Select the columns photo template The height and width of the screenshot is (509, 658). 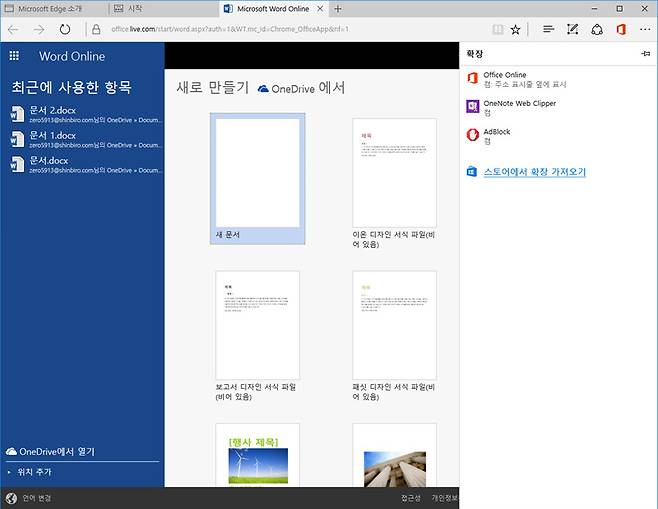[x=394, y=455]
